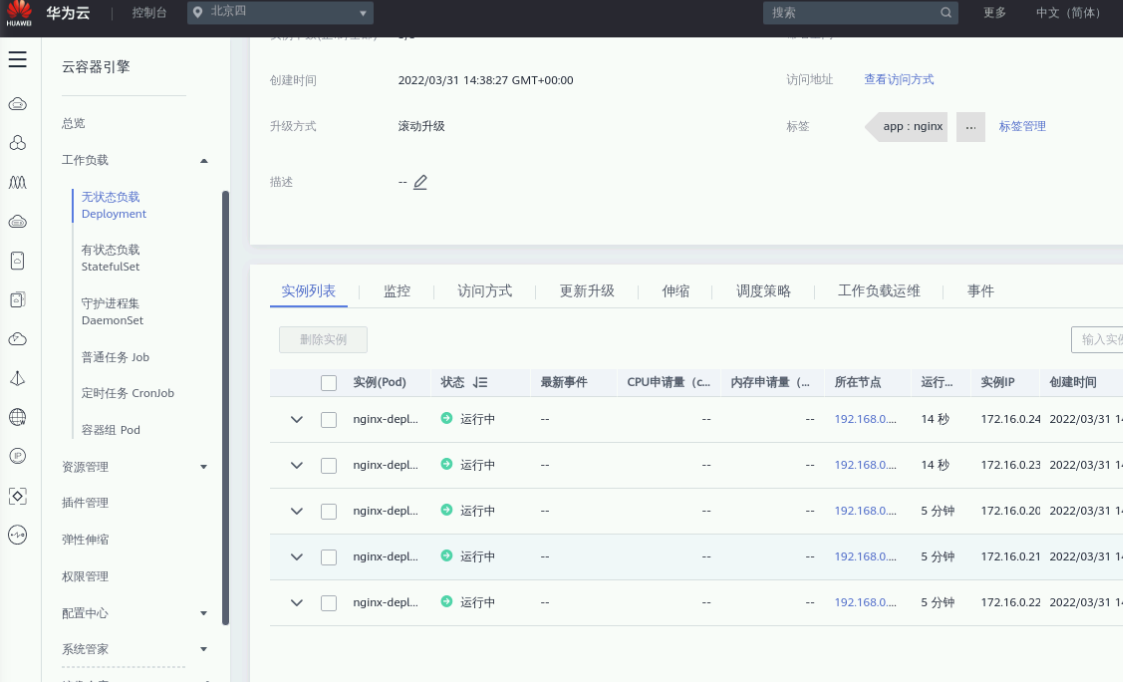
Task: Click the 删除实例 button
Action: coord(323,340)
